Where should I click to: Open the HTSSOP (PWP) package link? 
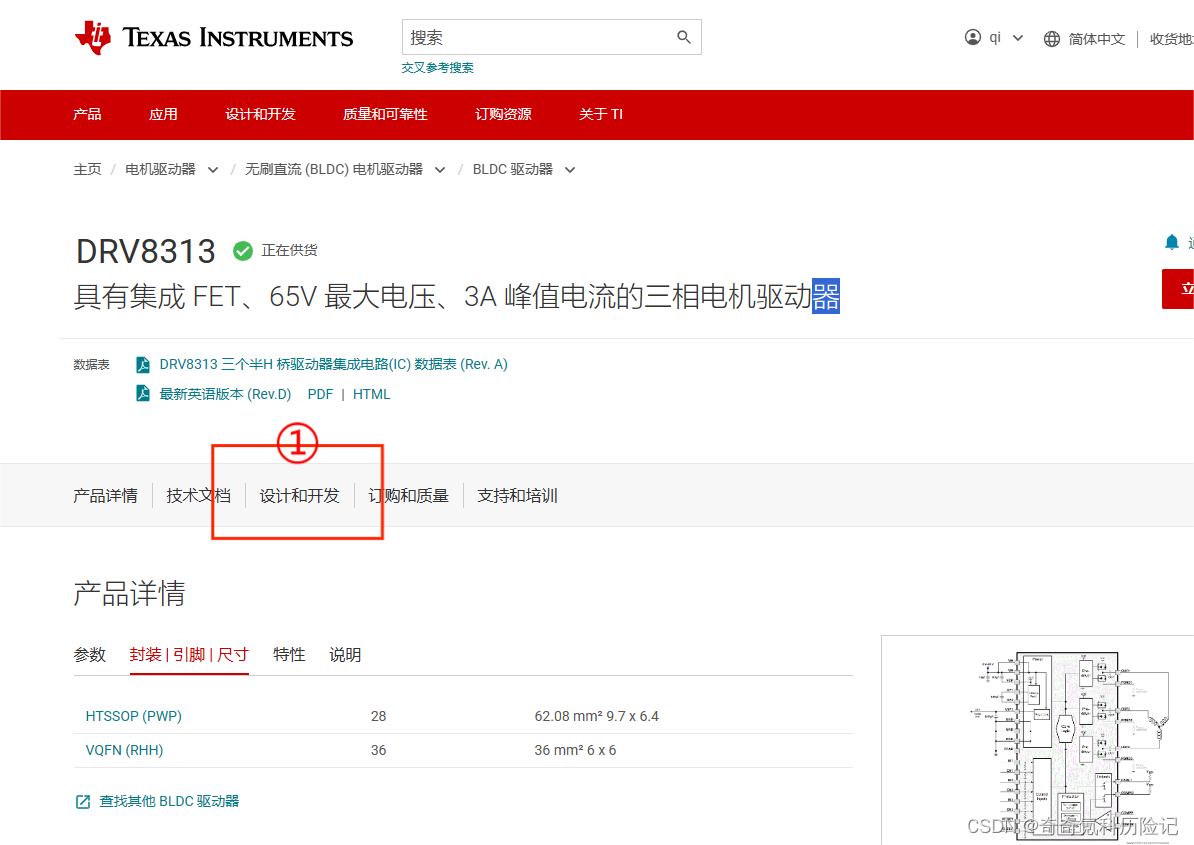133,716
